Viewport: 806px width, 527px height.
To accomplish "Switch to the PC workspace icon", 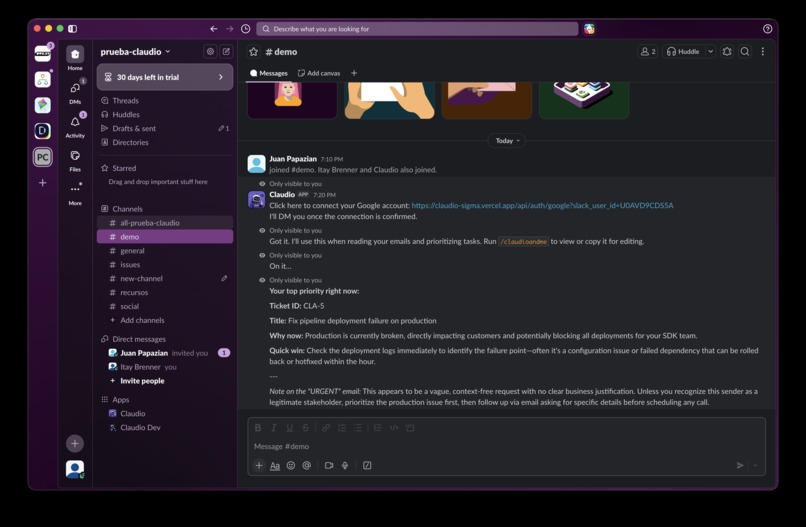I will 43,157.
